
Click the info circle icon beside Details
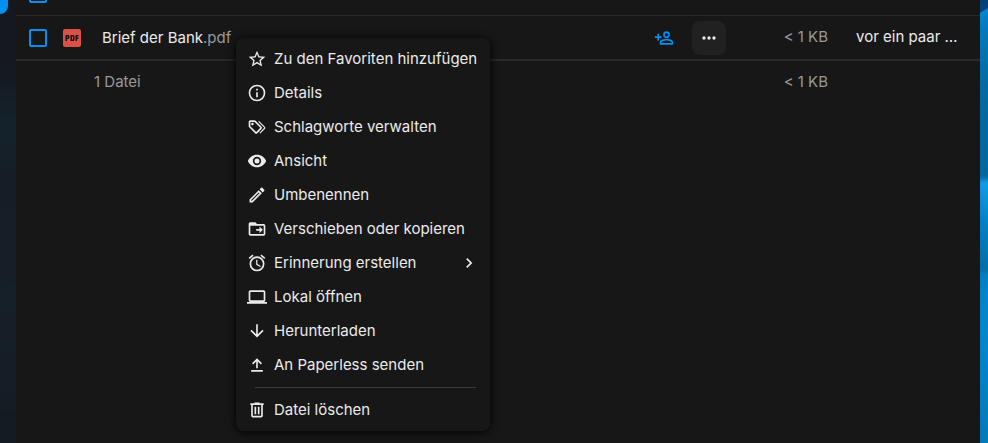[256, 93]
